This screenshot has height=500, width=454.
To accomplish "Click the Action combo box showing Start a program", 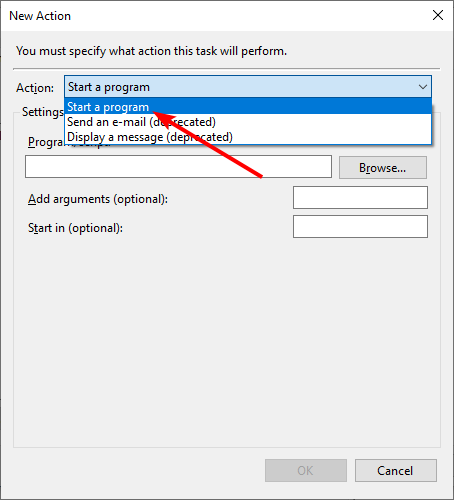I will pos(248,87).
